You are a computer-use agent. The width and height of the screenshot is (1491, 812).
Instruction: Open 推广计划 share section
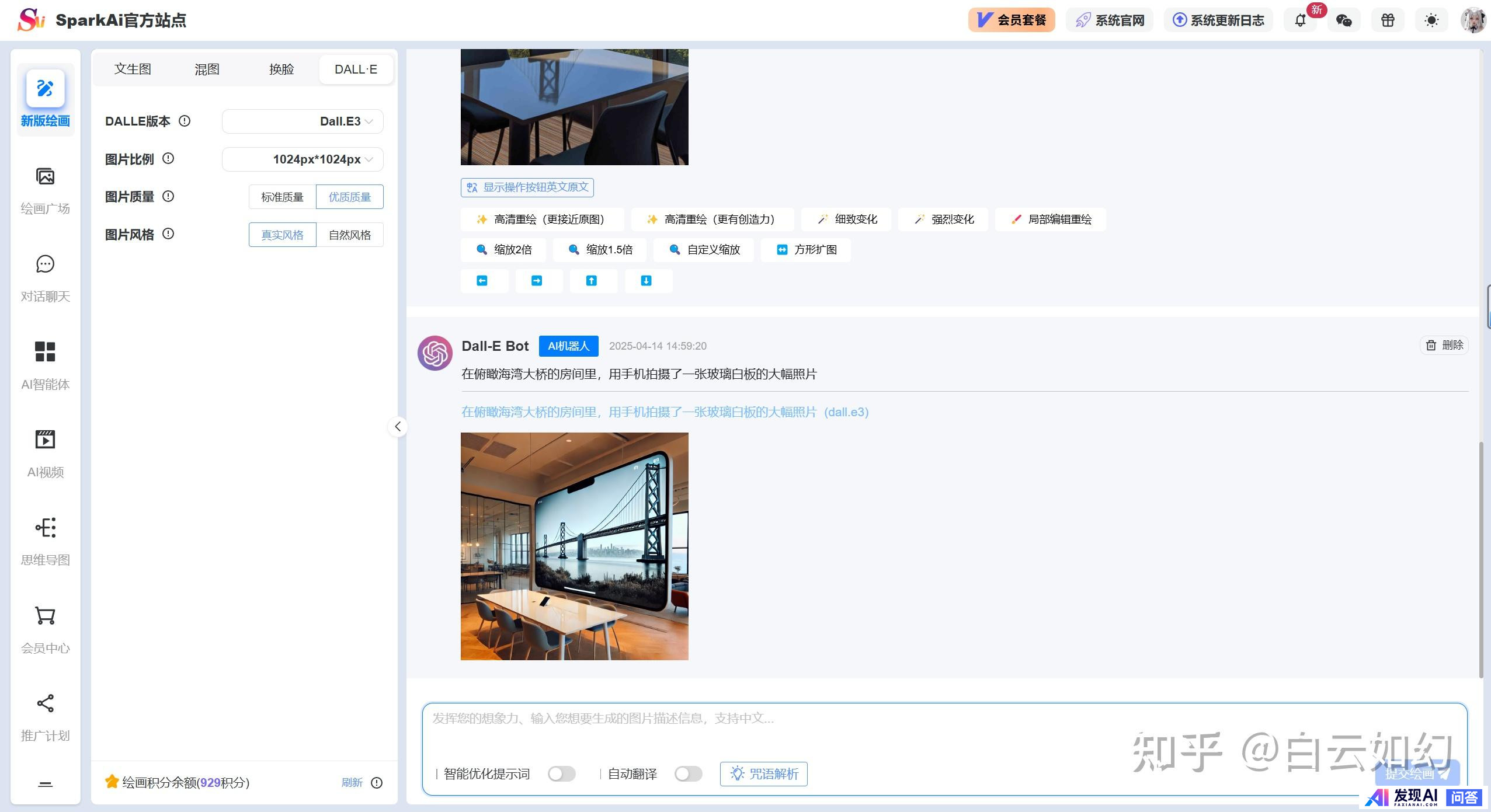46,717
